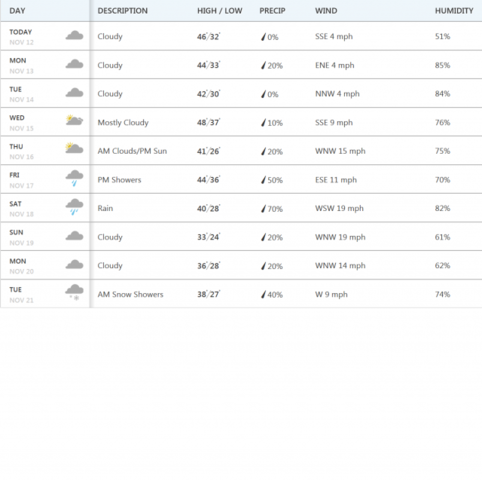Click the snow showers icon for Tue Nov 21
The image size is (482, 480).
tap(74, 293)
